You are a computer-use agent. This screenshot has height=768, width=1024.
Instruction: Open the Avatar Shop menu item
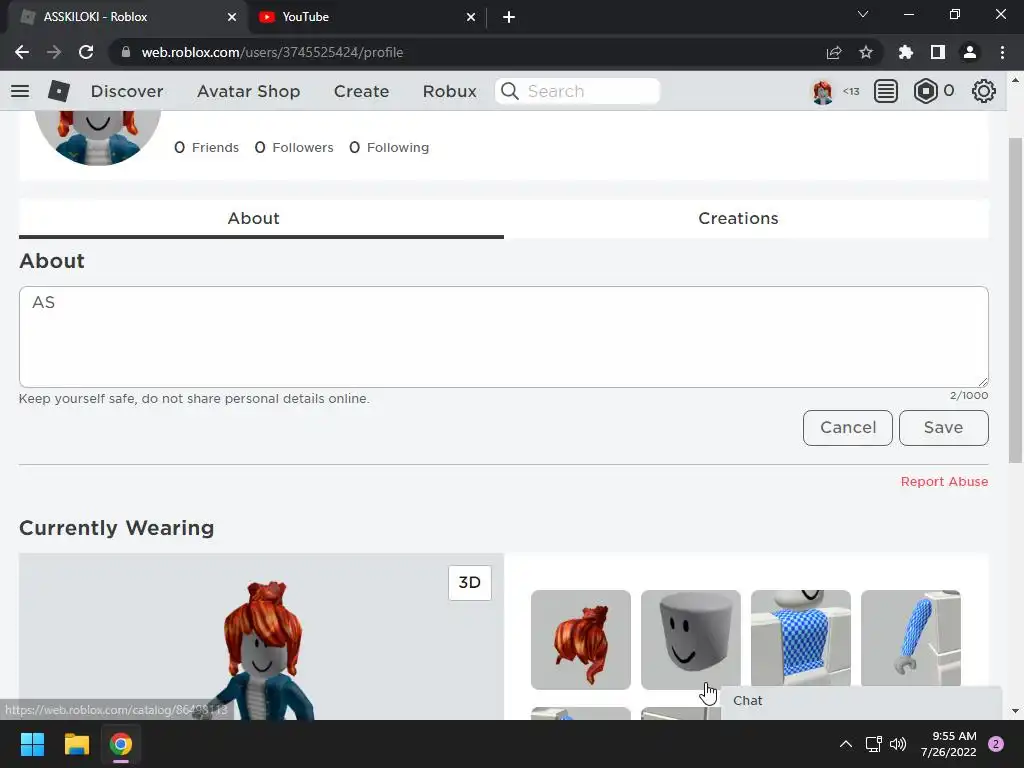tap(248, 91)
